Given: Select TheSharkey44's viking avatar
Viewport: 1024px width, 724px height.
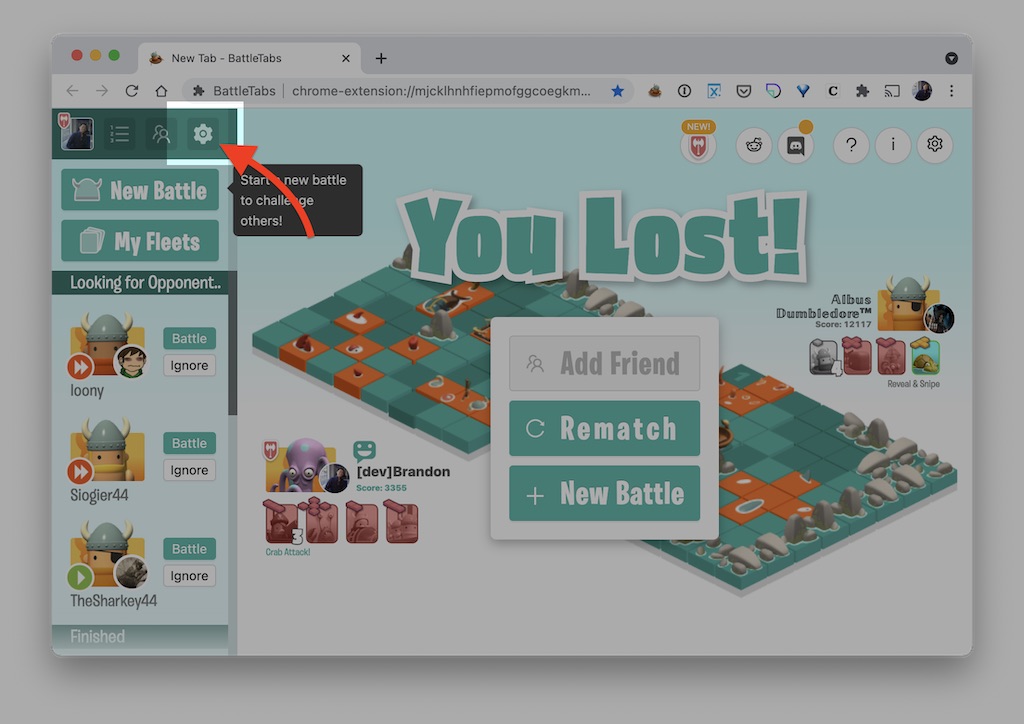Looking at the screenshot, I should pyautogui.click(x=108, y=554).
